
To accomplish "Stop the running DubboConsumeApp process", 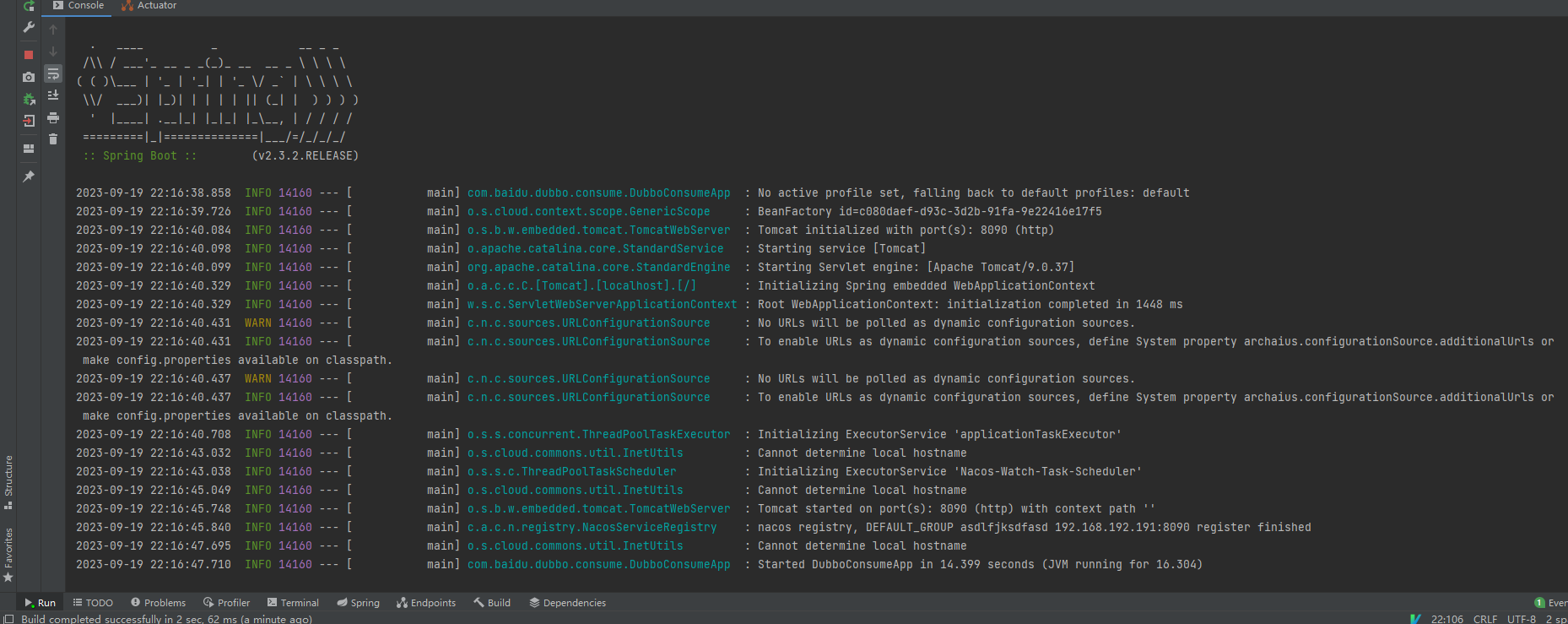I will (x=29, y=55).
